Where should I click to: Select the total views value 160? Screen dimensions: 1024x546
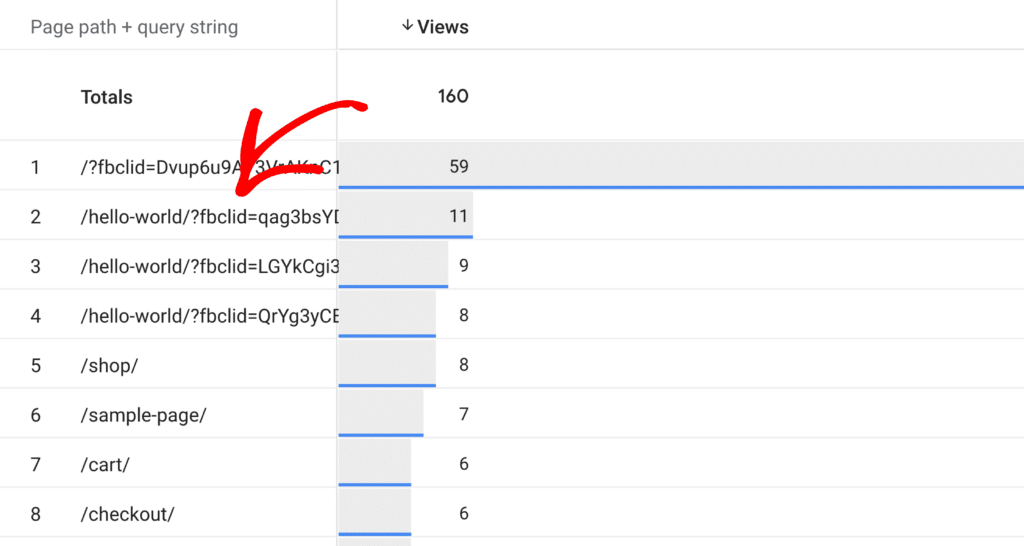coord(453,97)
